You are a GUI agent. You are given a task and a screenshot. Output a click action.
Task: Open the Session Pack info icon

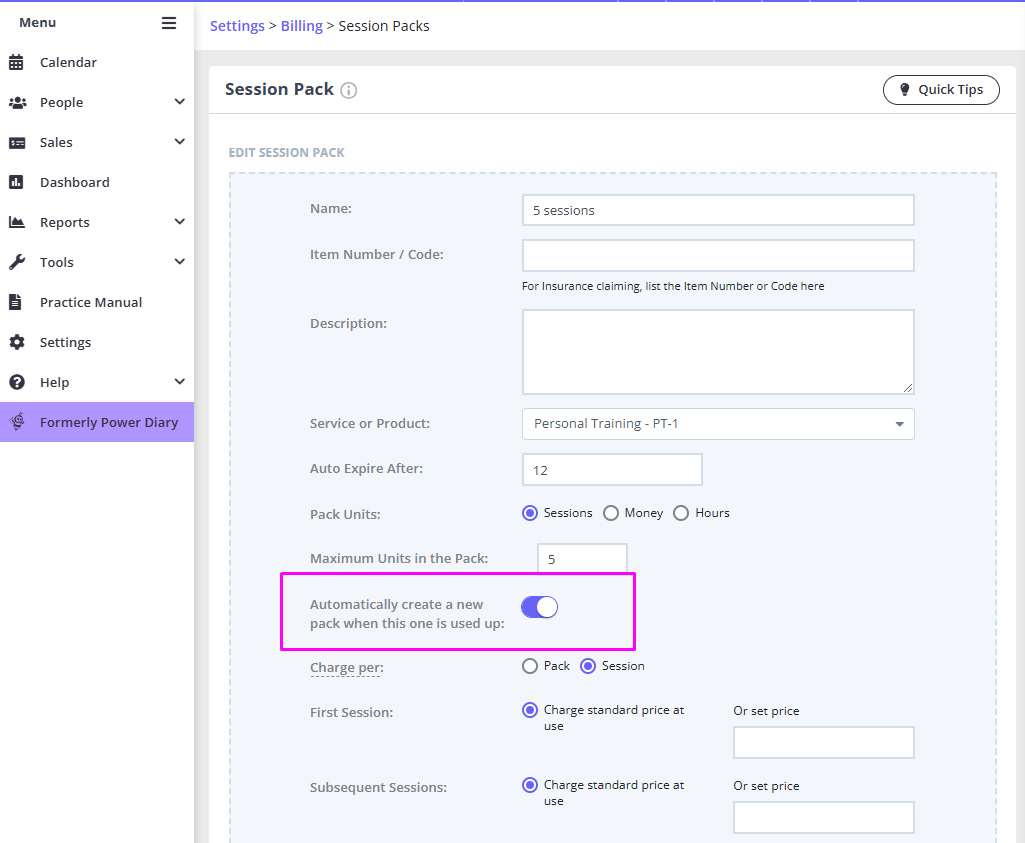click(348, 89)
